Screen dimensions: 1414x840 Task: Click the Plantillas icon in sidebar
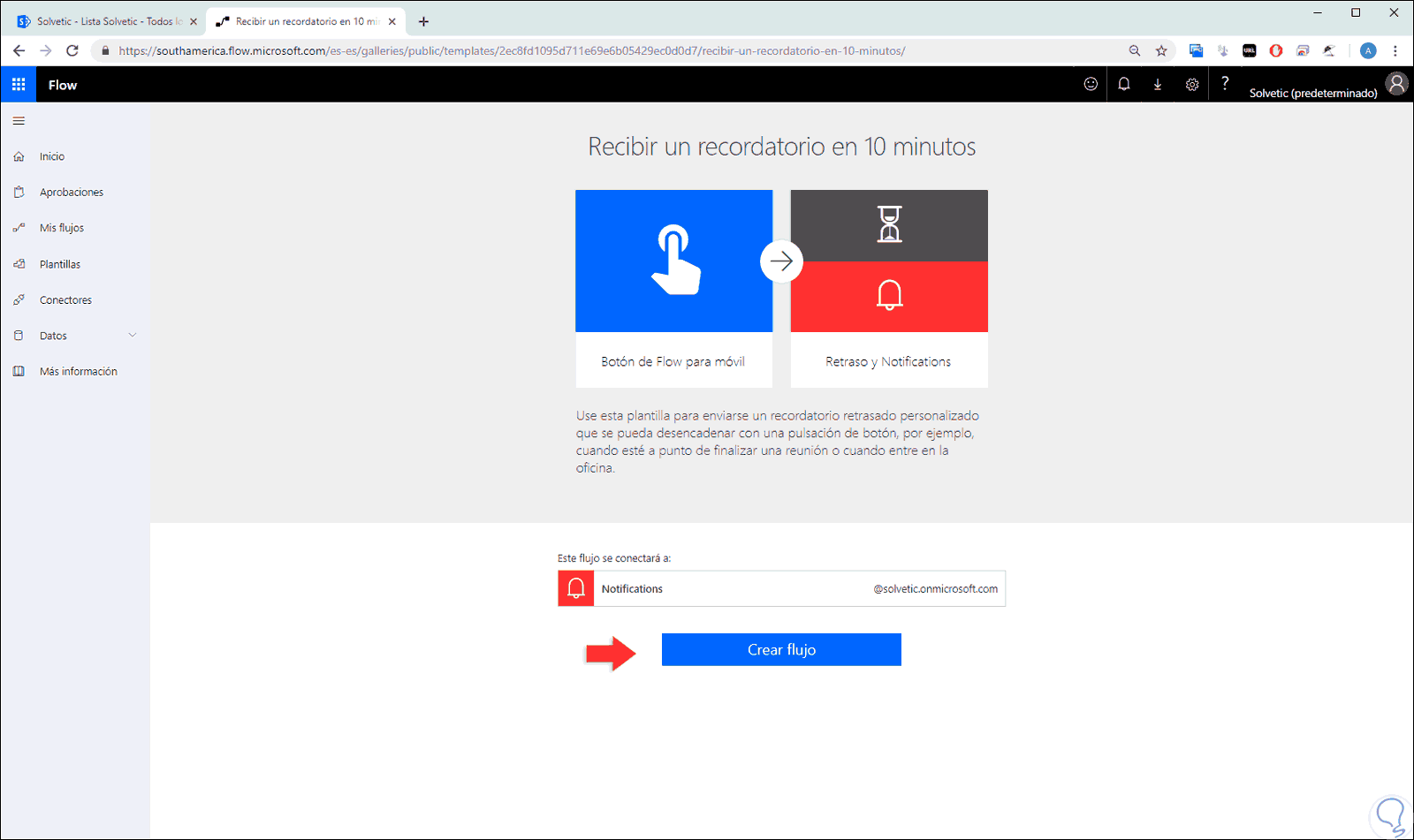point(19,264)
